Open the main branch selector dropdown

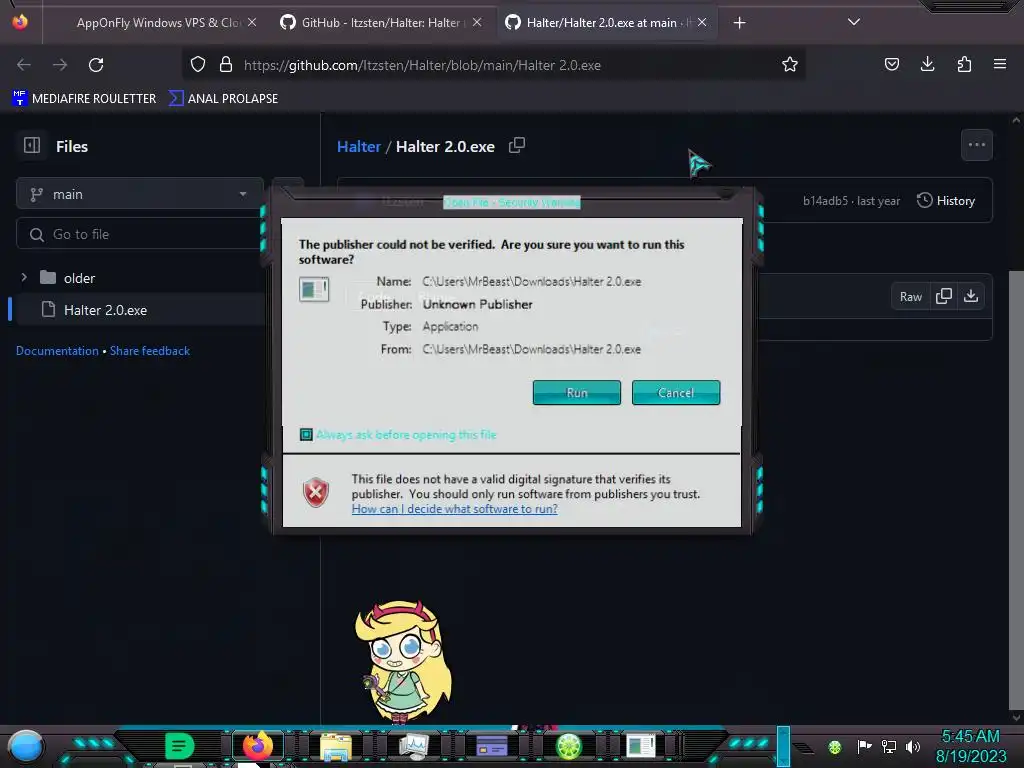(x=140, y=194)
